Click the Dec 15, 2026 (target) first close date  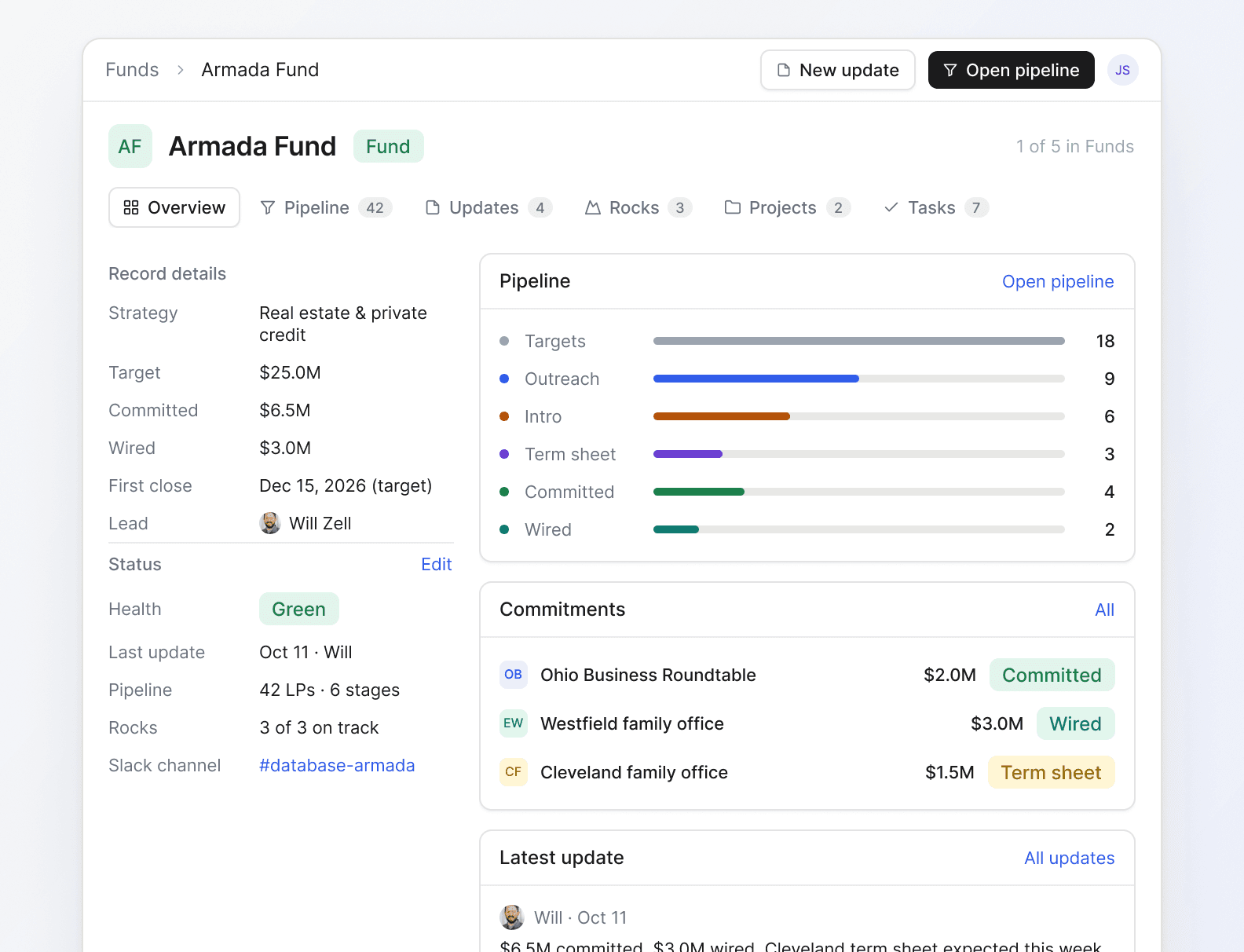click(x=346, y=485)
